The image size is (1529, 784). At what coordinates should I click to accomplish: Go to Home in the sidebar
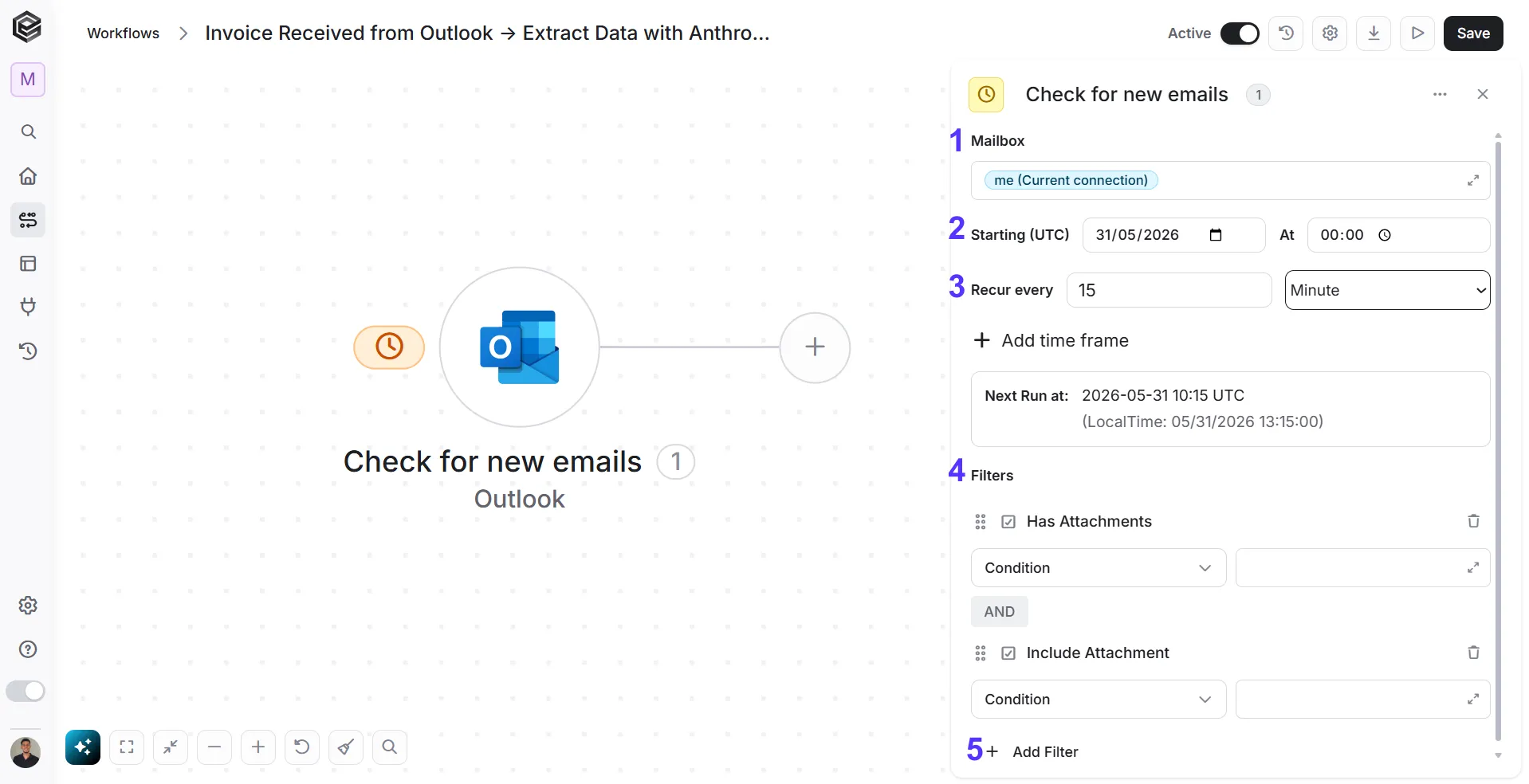[28, 176]
